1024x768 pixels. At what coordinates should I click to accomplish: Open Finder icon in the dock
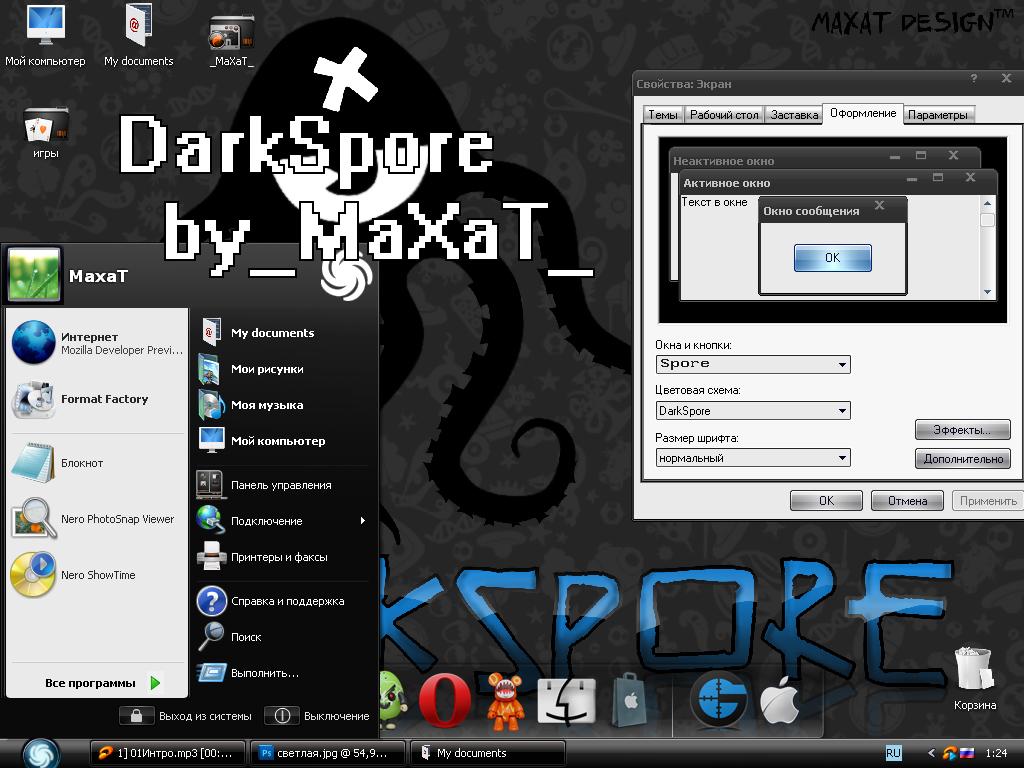(566, 700)
